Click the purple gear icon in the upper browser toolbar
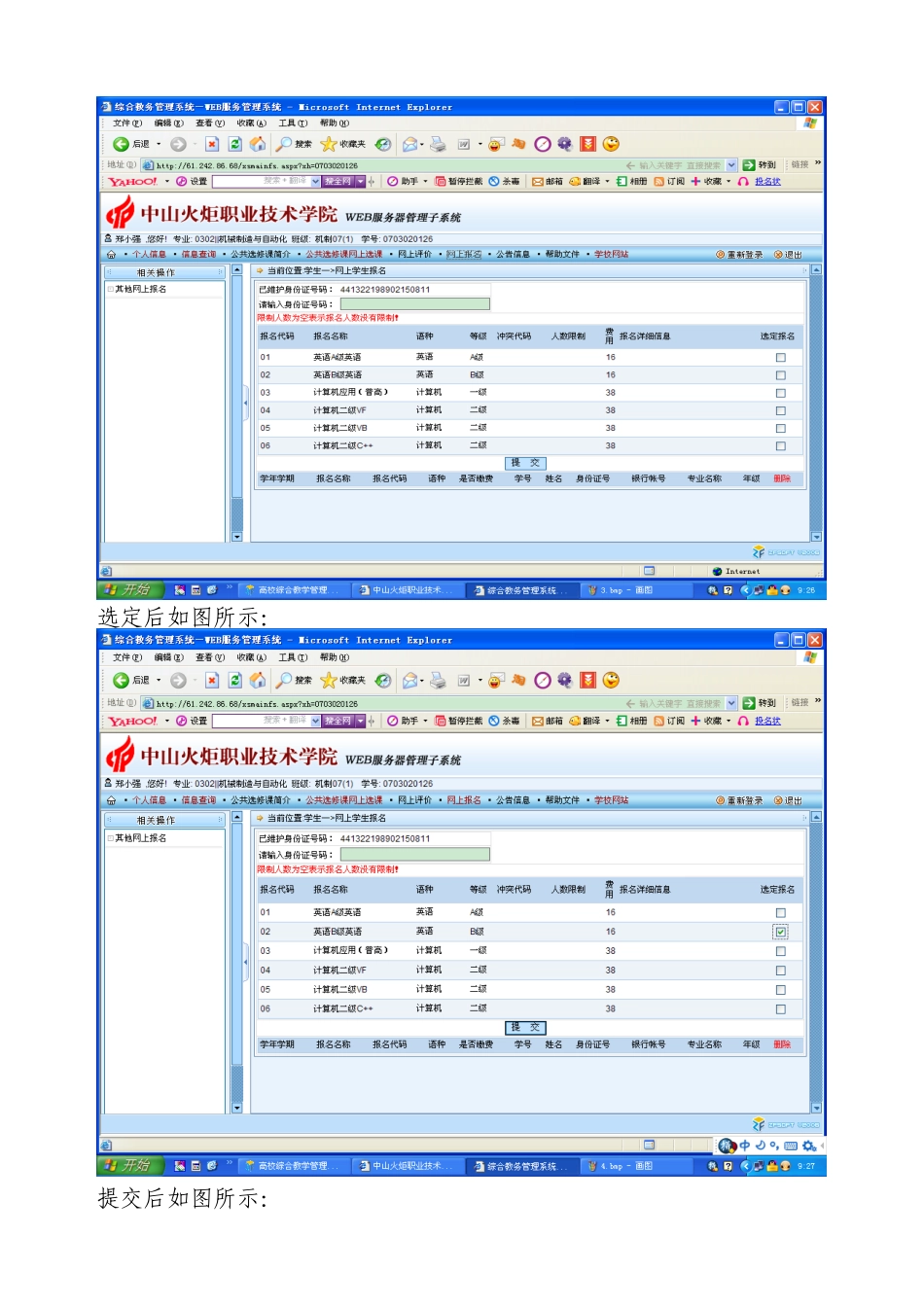The width and height of the screenshot is (924, 1307). [564, 144]
